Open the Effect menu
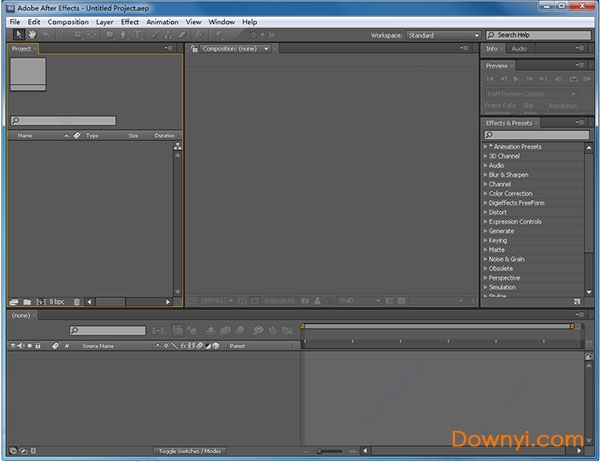600x463 pixels. (130, 22)
